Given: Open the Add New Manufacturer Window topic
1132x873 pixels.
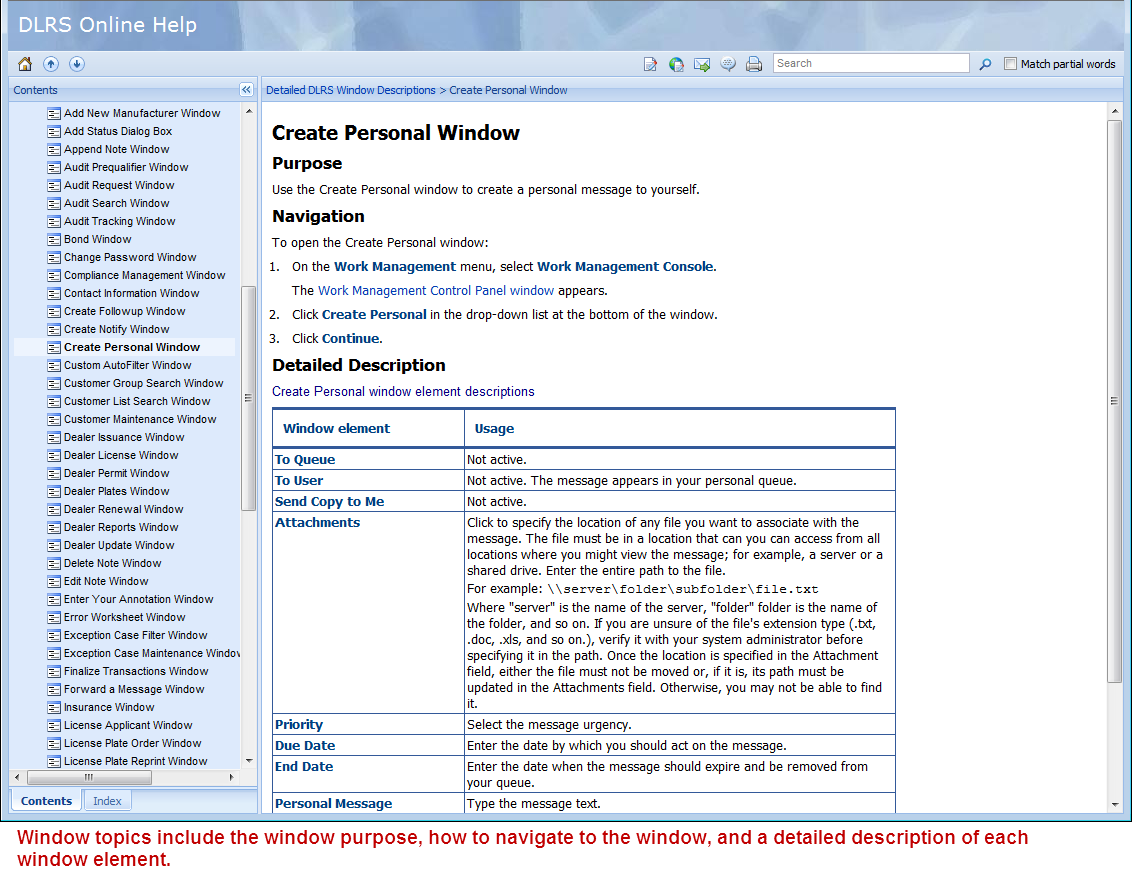Looking at the screenshot, I should 142,113.
